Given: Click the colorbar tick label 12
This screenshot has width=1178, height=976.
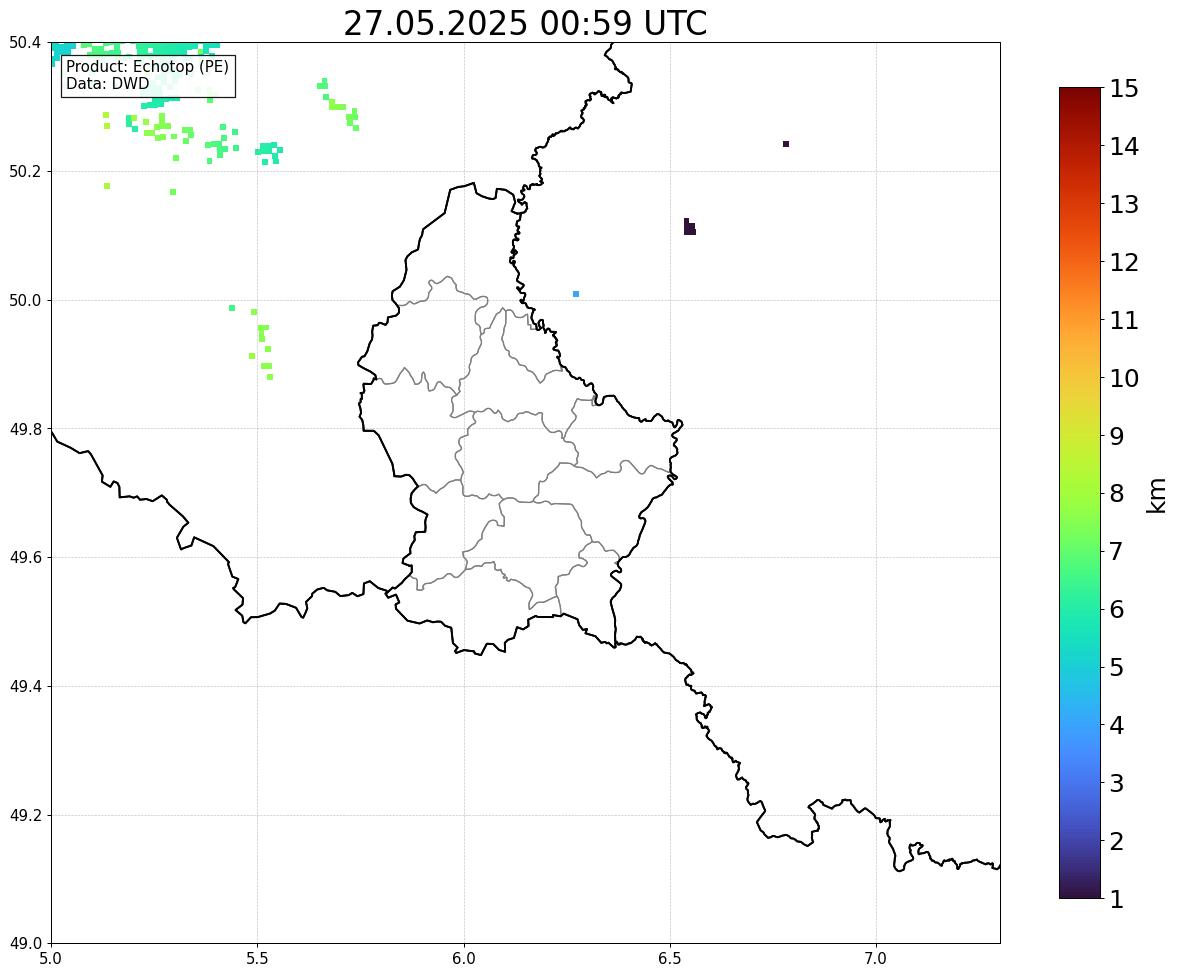Looking at the screenshot, I should tap(1124, 262).
